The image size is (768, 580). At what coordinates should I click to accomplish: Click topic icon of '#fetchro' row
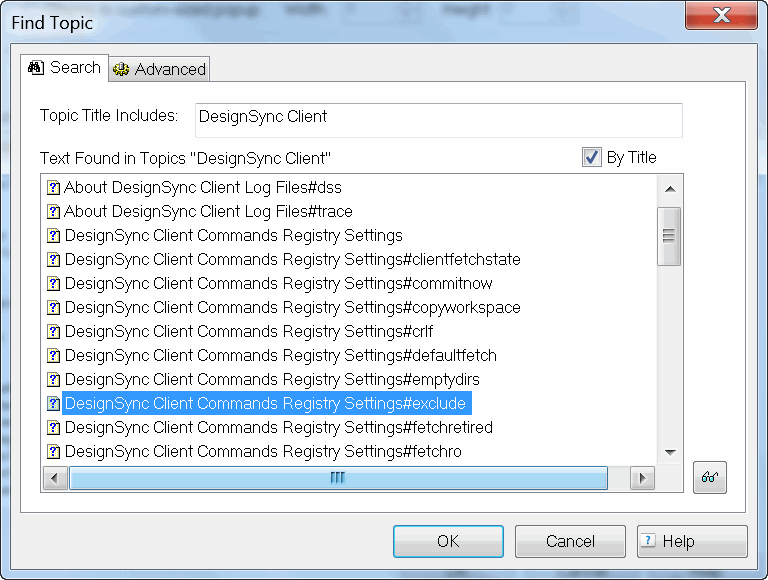tap(53, 452)
